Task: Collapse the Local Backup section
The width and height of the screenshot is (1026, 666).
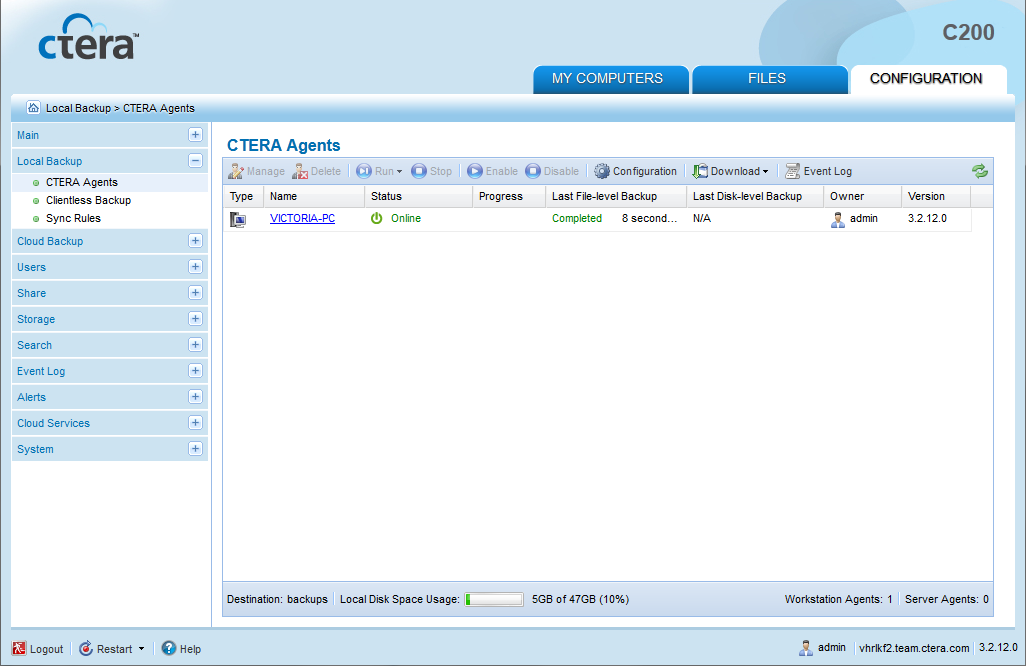Action: (x=195, y=161)
